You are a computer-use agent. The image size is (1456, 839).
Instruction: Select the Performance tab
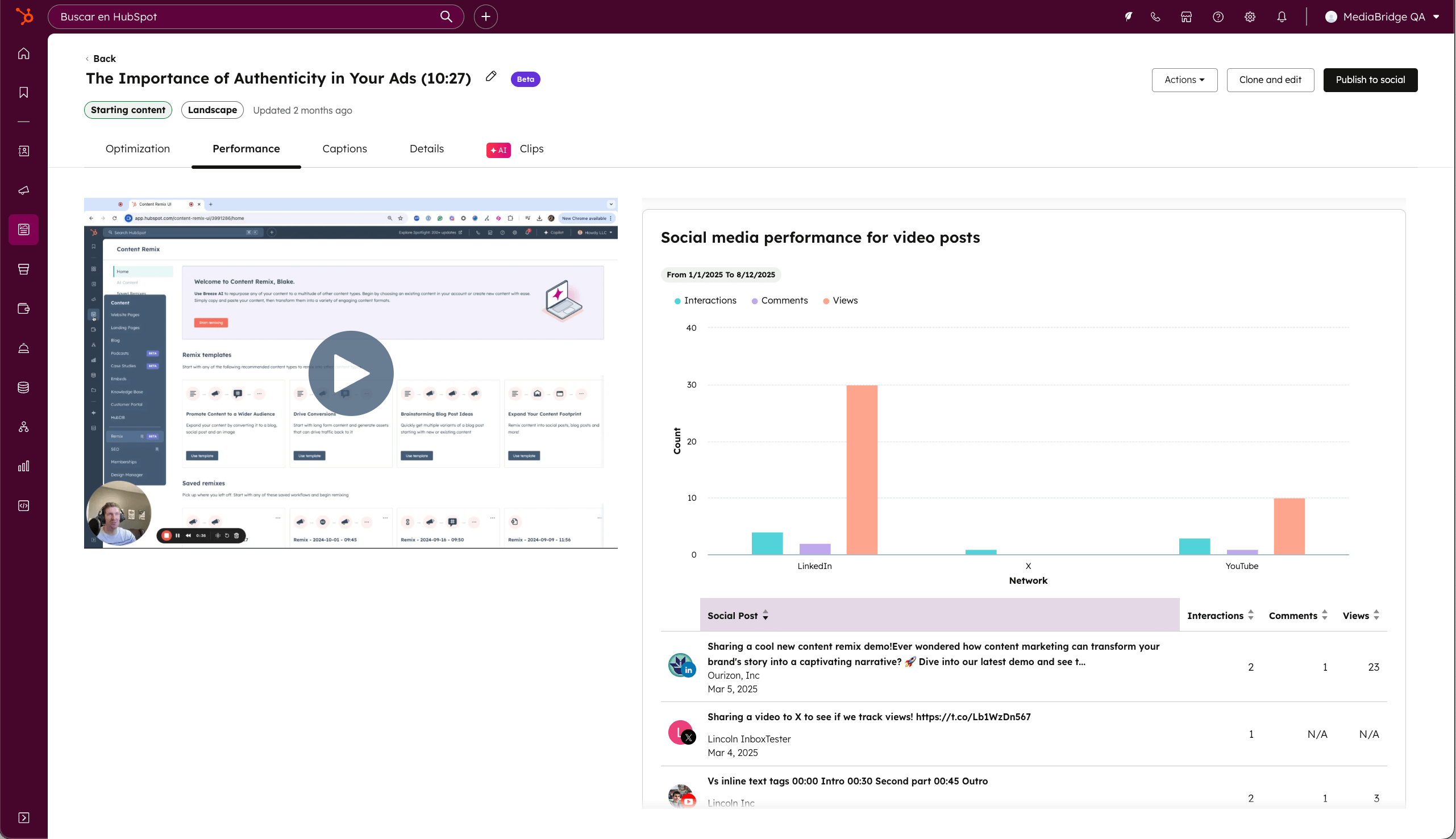(x=246, y=149)
